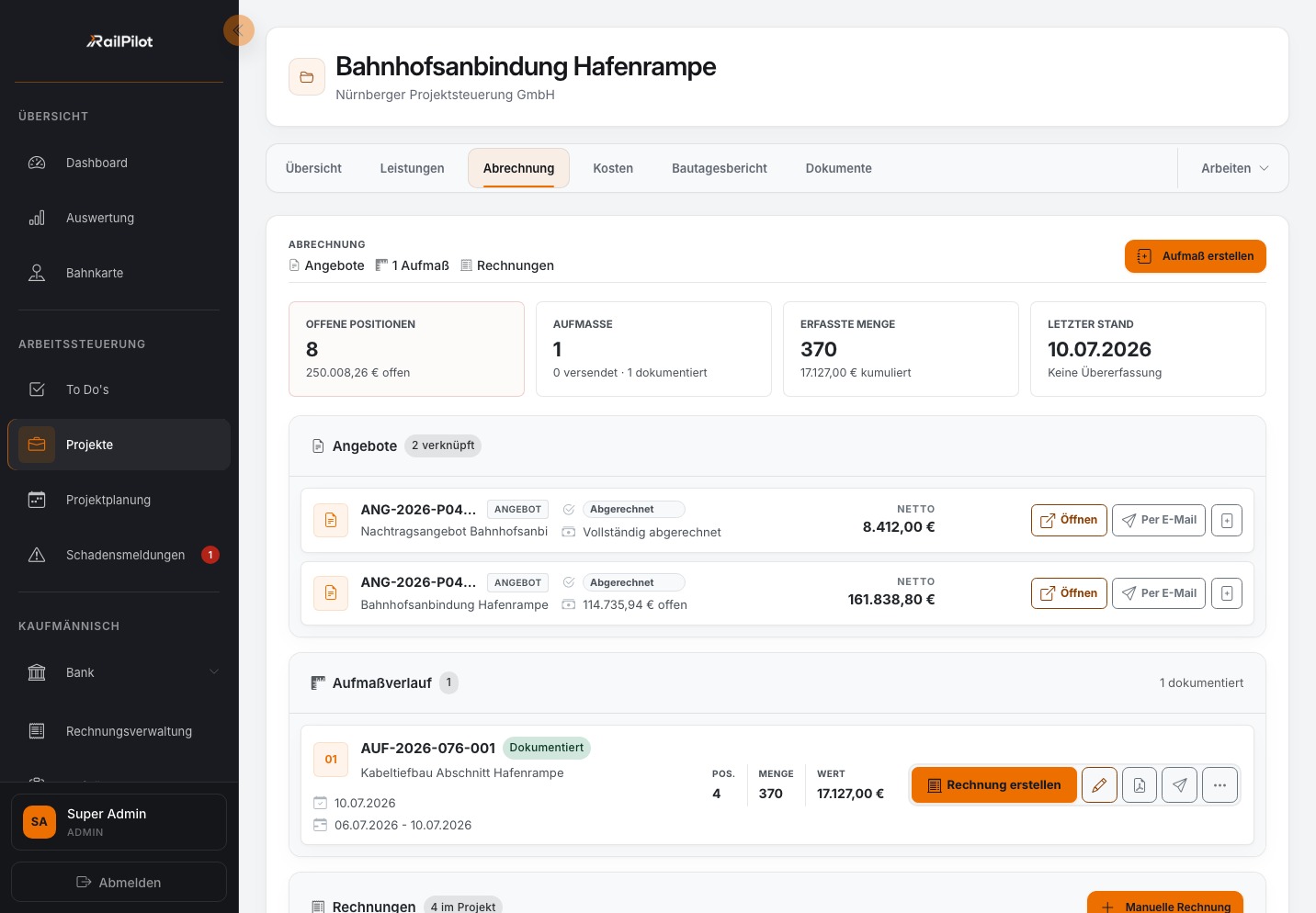
Task: Click the document-plus icon for 8.412,00 € Angebot
Action: [1227, 520]
